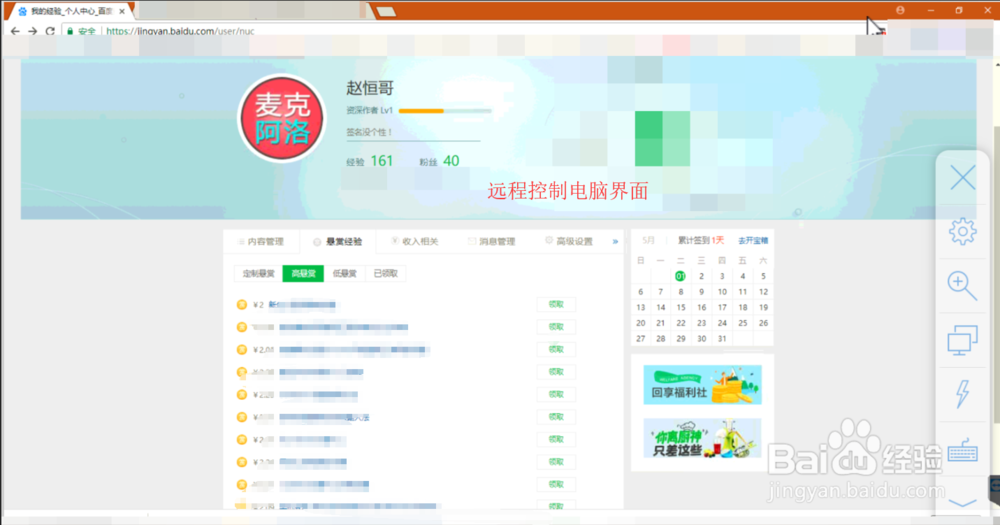The width and height of the screenshot is (1000, 525).
Task: Click the 累计签到1天 sign-in text
Action: [701, 240]
